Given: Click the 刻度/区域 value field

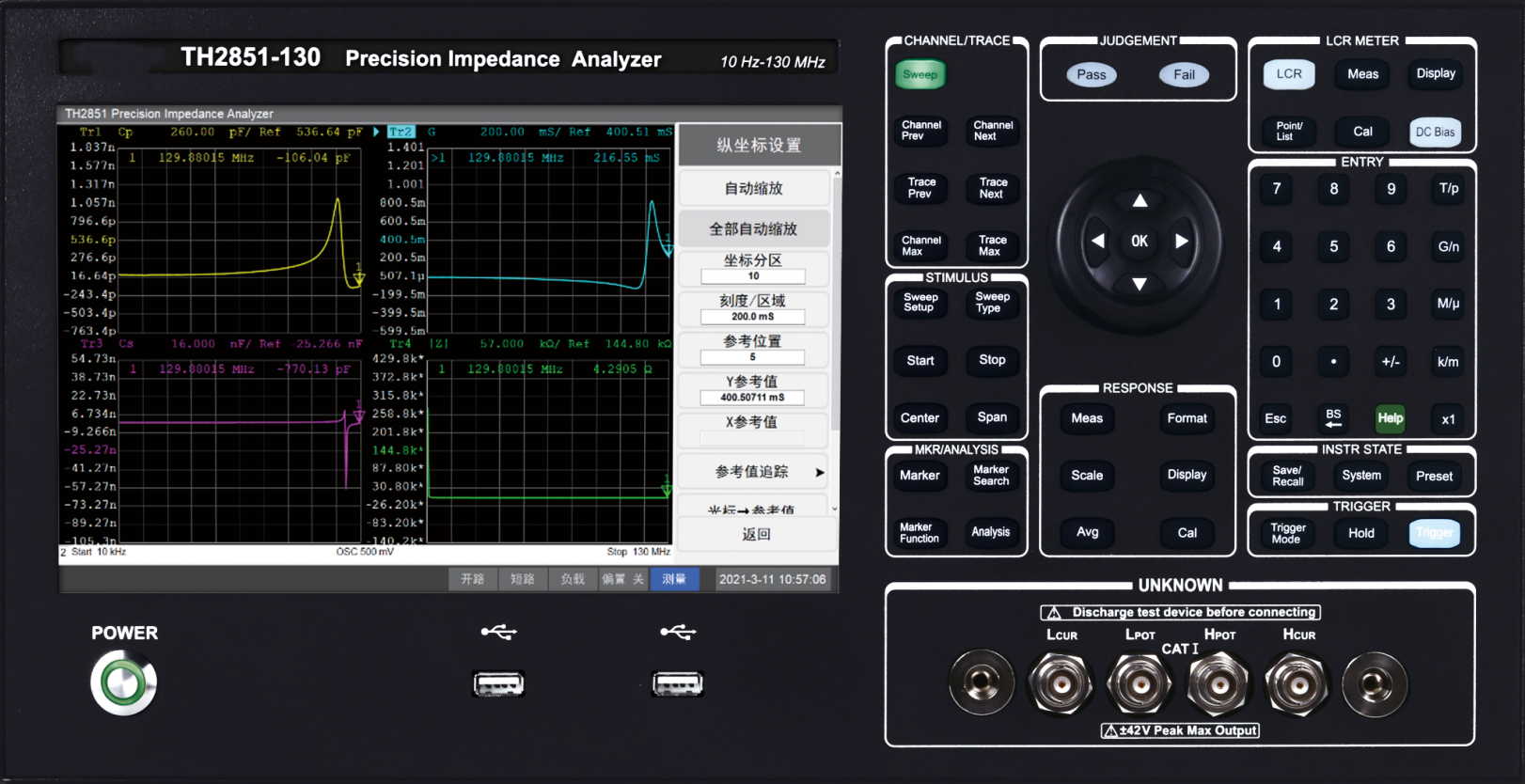Looking at the screenshot, I should 752,317.
